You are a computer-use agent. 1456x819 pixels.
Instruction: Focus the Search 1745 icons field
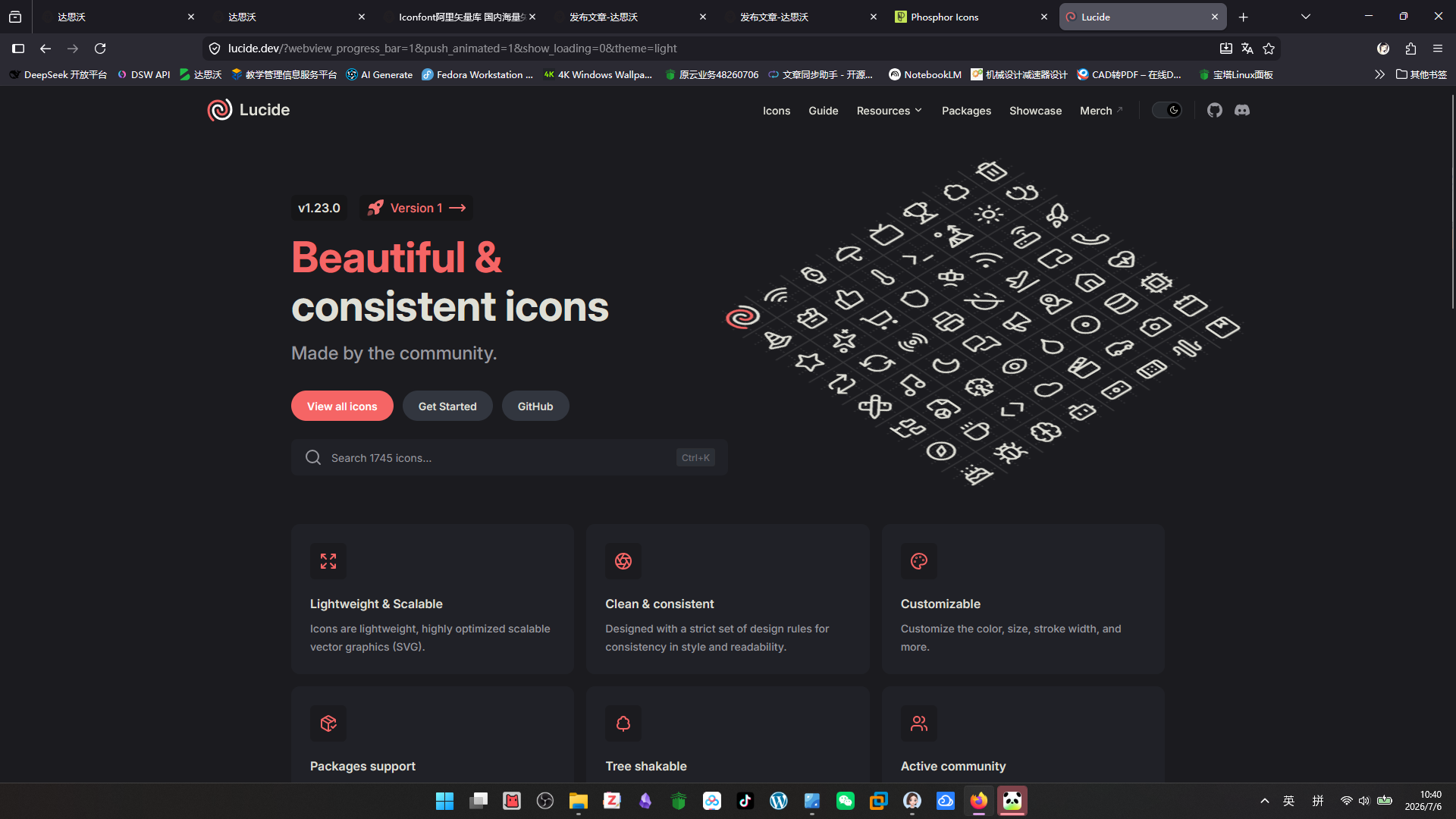click(x=510, y=457)
